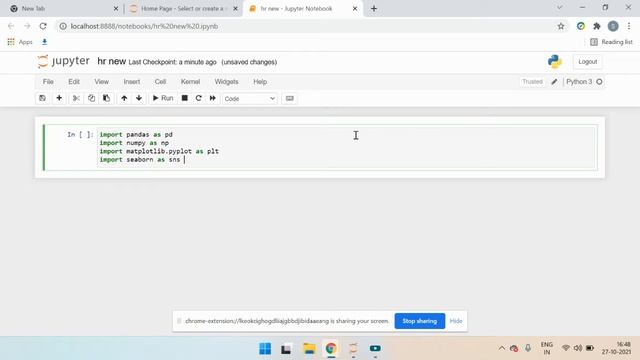This screenshot has height=360, width=640.
Task: Open the File menu
Action: [x=48, y=82]
